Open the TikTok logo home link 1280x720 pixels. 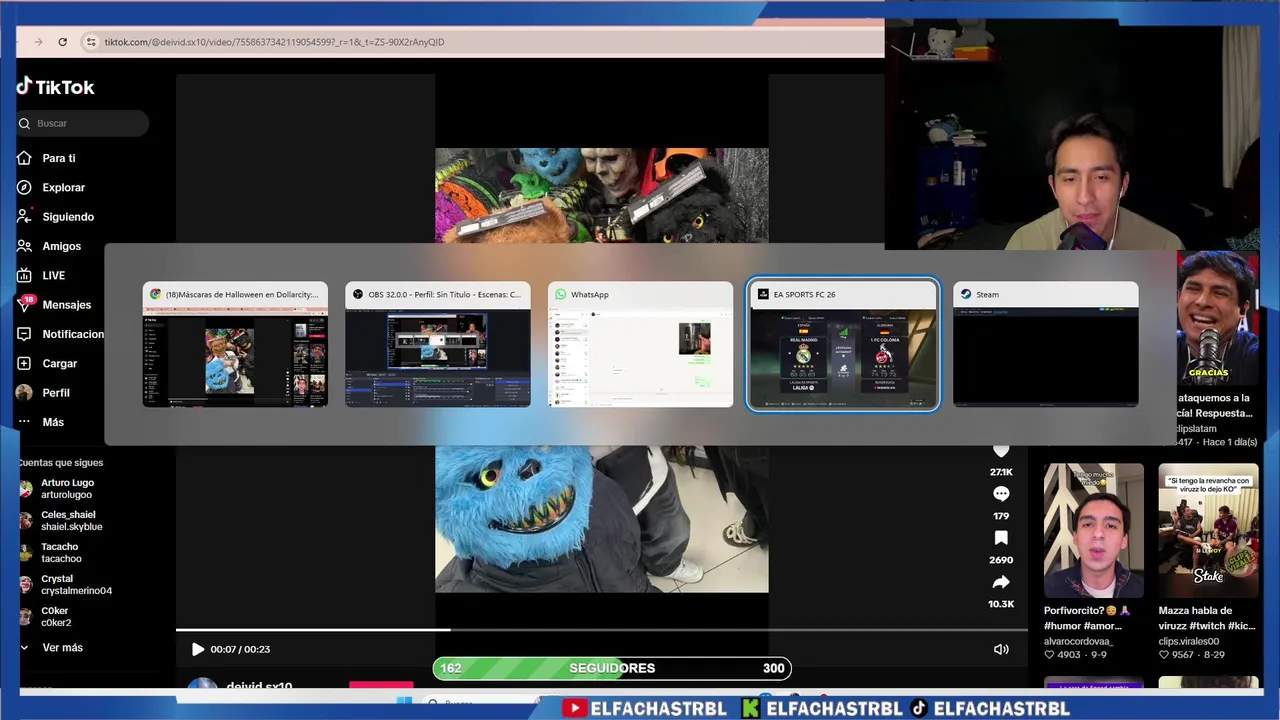coord(55,87)
